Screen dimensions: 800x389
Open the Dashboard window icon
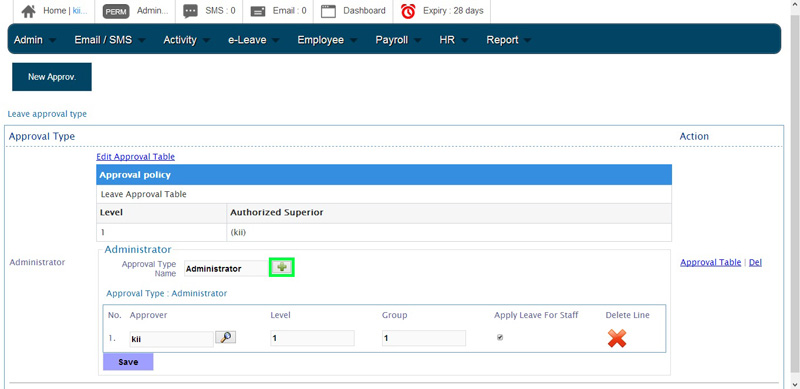click(328, 11)
